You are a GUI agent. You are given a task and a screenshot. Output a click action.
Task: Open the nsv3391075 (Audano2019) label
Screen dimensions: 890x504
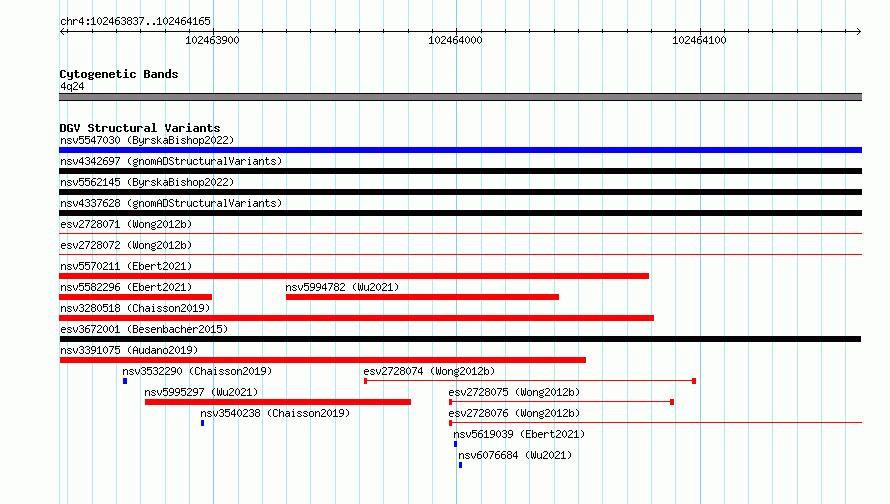pyautogui.click(x=129, y=350)
